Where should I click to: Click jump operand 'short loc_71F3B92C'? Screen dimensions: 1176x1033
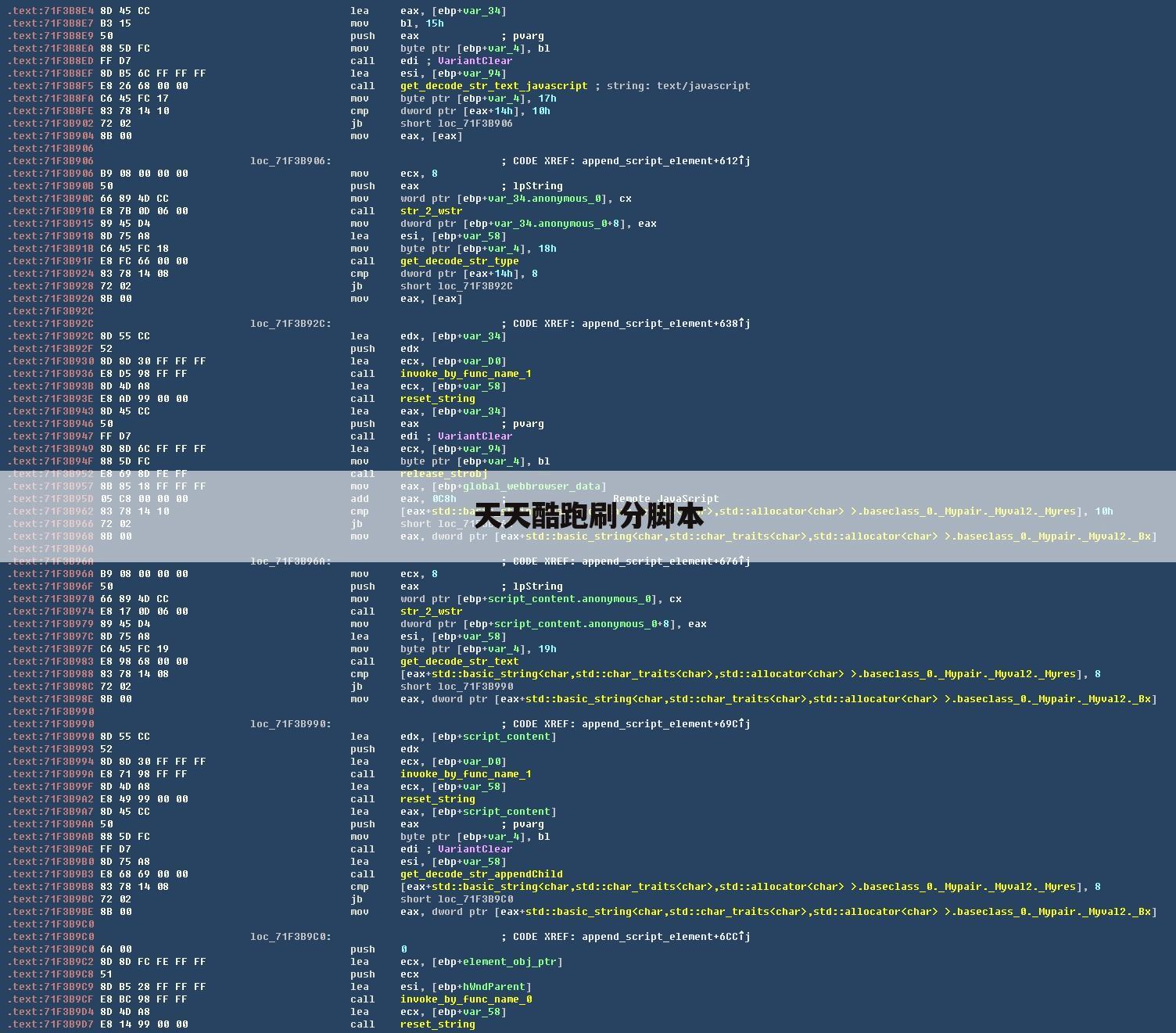pyautogui.click(x=456, y=286)
